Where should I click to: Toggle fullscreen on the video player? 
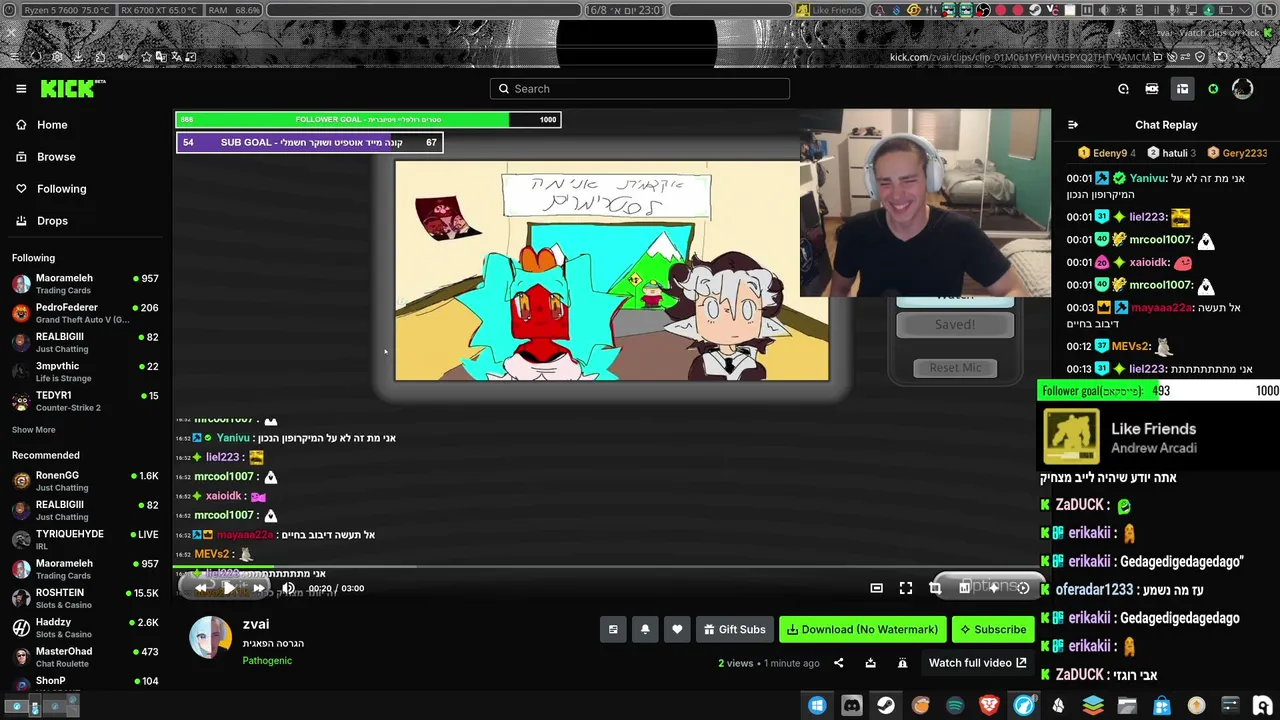tap(905, 588)
